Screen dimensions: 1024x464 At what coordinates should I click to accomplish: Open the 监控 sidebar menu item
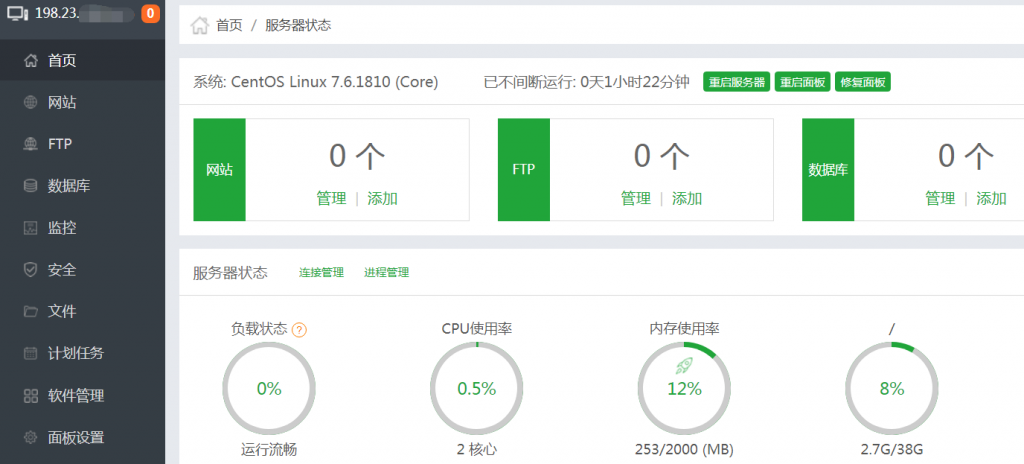[x=62, y=228]
